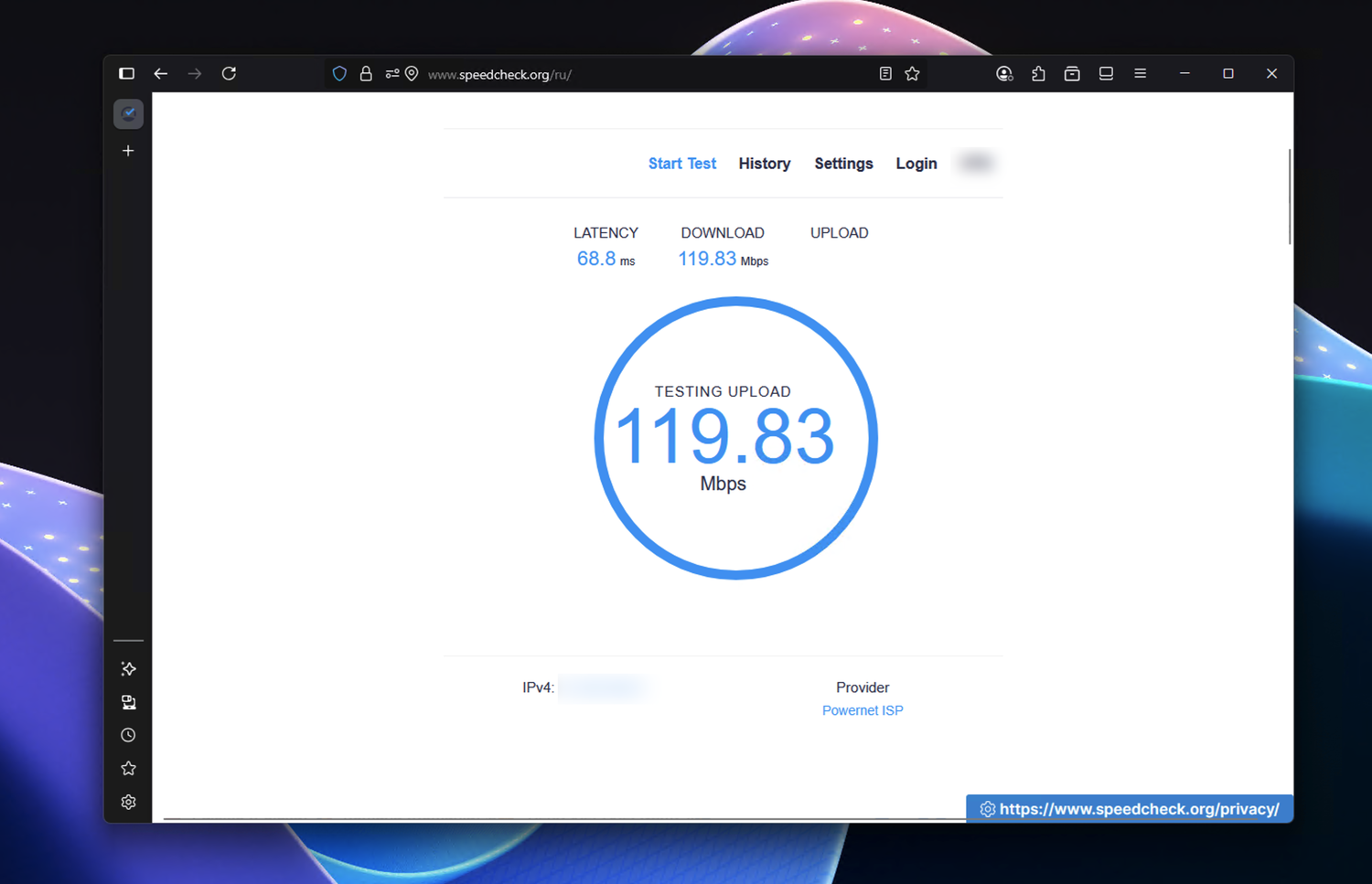Go forward with the forward arrow

click(x=195, y=74)
